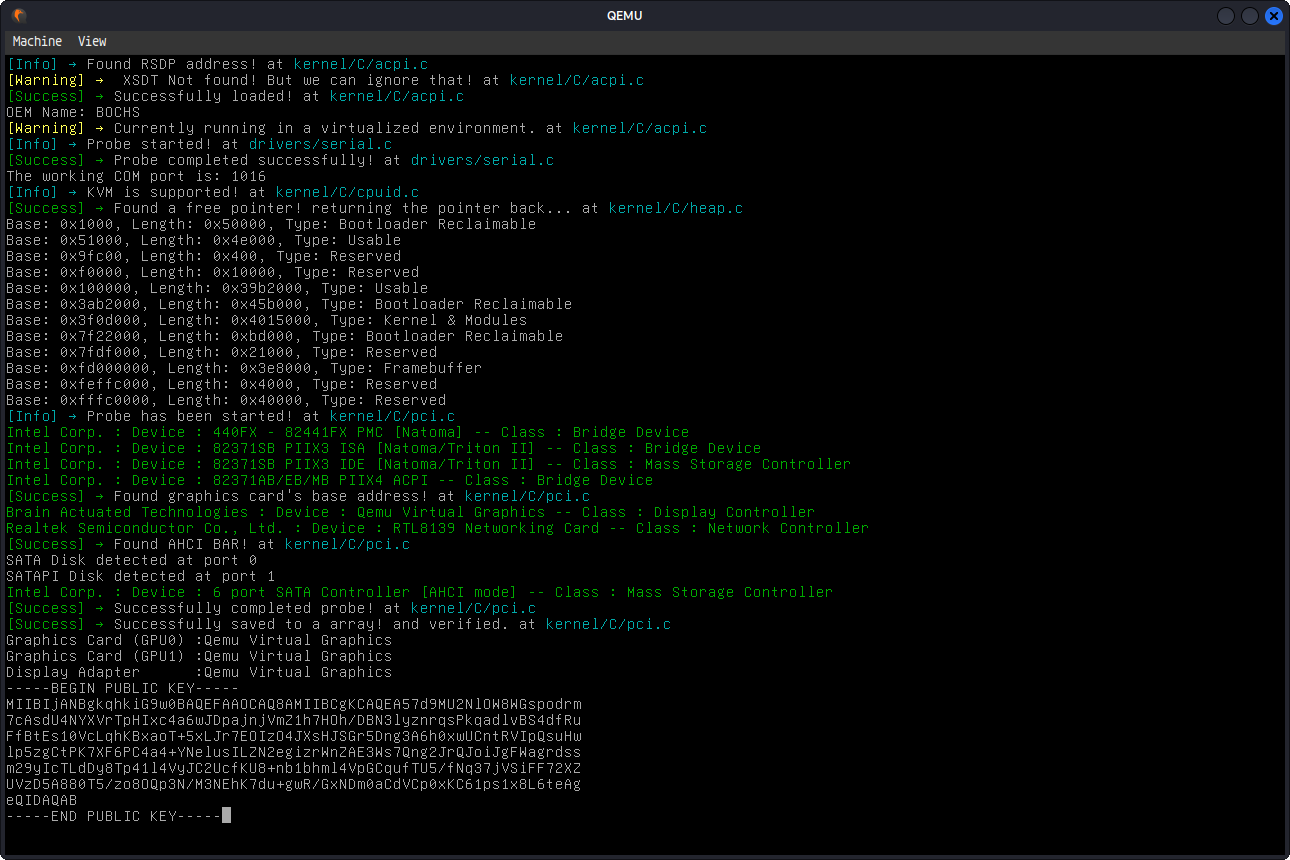Click the '6 port SATA Controller' line
The height and width of the screenshot is (860, 1290).
pos(420,592)
